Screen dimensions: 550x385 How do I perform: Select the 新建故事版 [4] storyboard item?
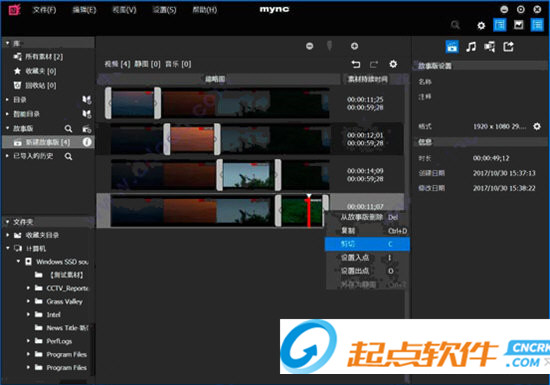click(x=48, y=142)
